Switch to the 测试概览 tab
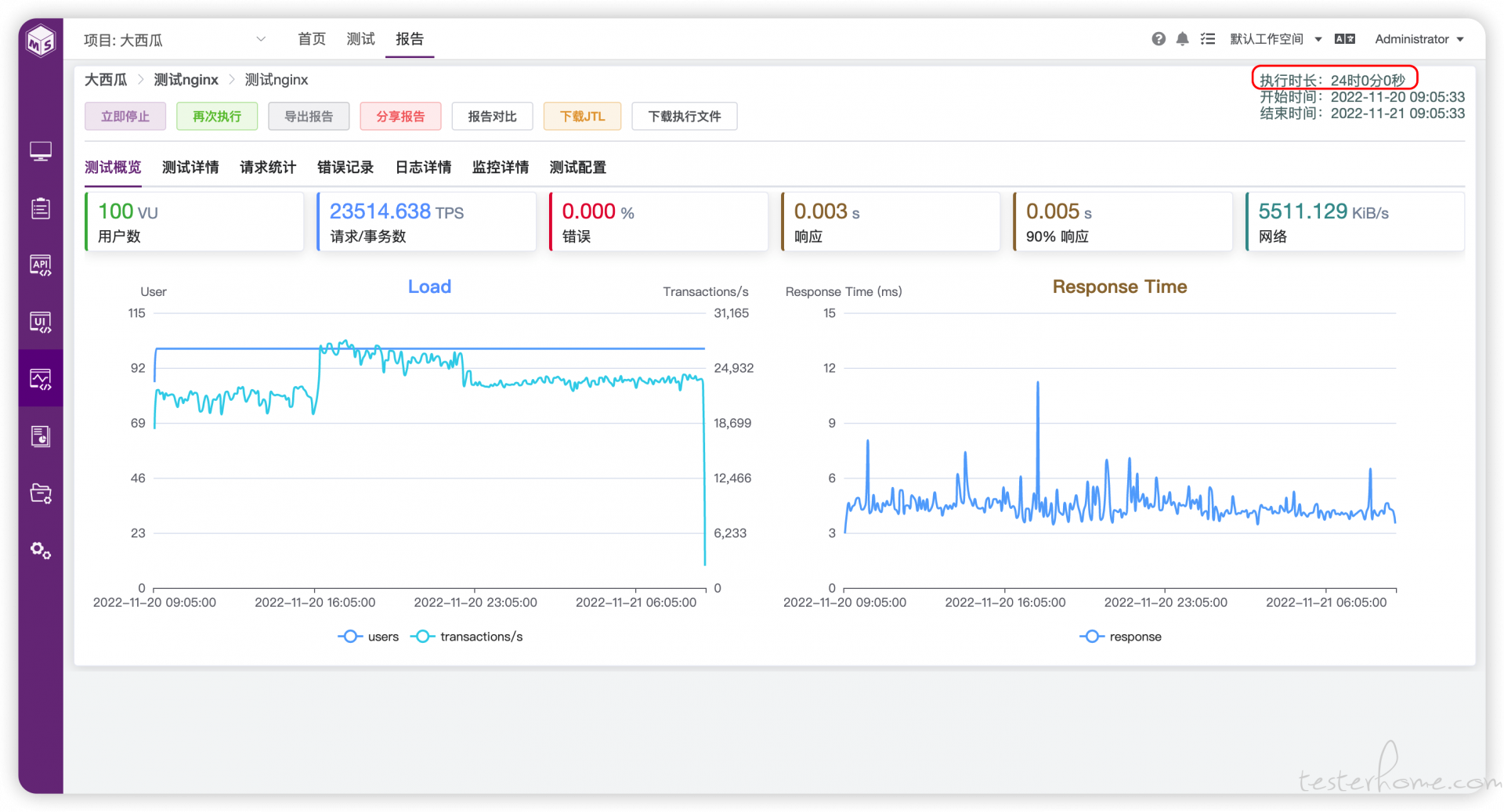Viewport: 1504px width, 812px height. click(x=113, y=167)
